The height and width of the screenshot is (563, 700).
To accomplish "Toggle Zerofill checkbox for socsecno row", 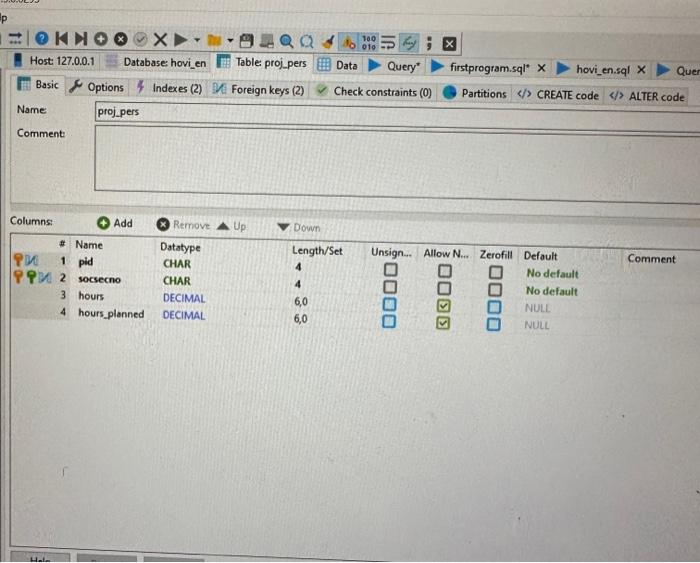I will [495, 290].
